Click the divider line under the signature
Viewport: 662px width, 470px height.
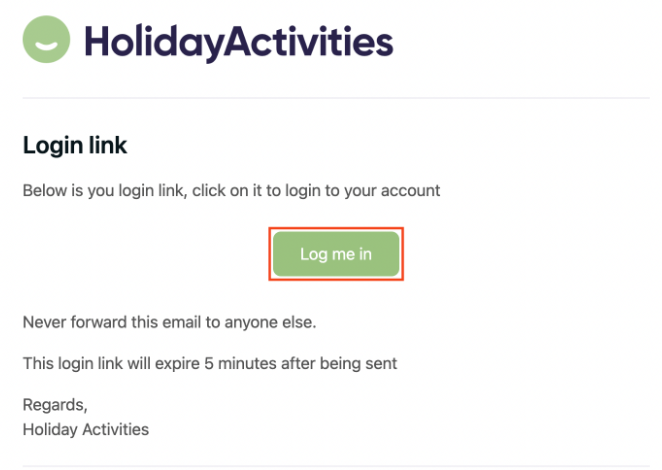pos(336,465)
